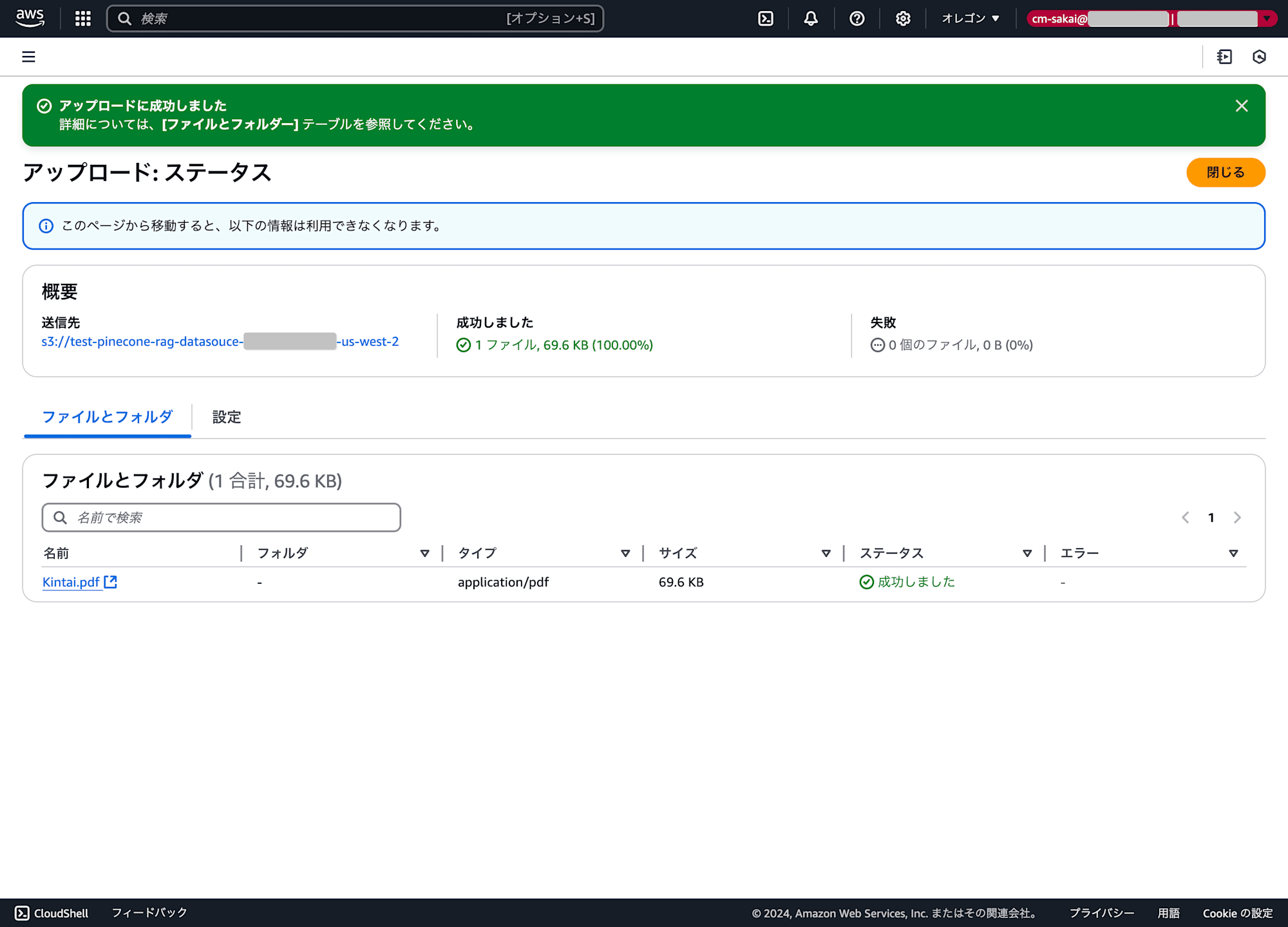This screenshot has height=927, width=1288.
Task: Click the 成功しました status in Kintai.pdf row
Action: click(x=907, y=582)
